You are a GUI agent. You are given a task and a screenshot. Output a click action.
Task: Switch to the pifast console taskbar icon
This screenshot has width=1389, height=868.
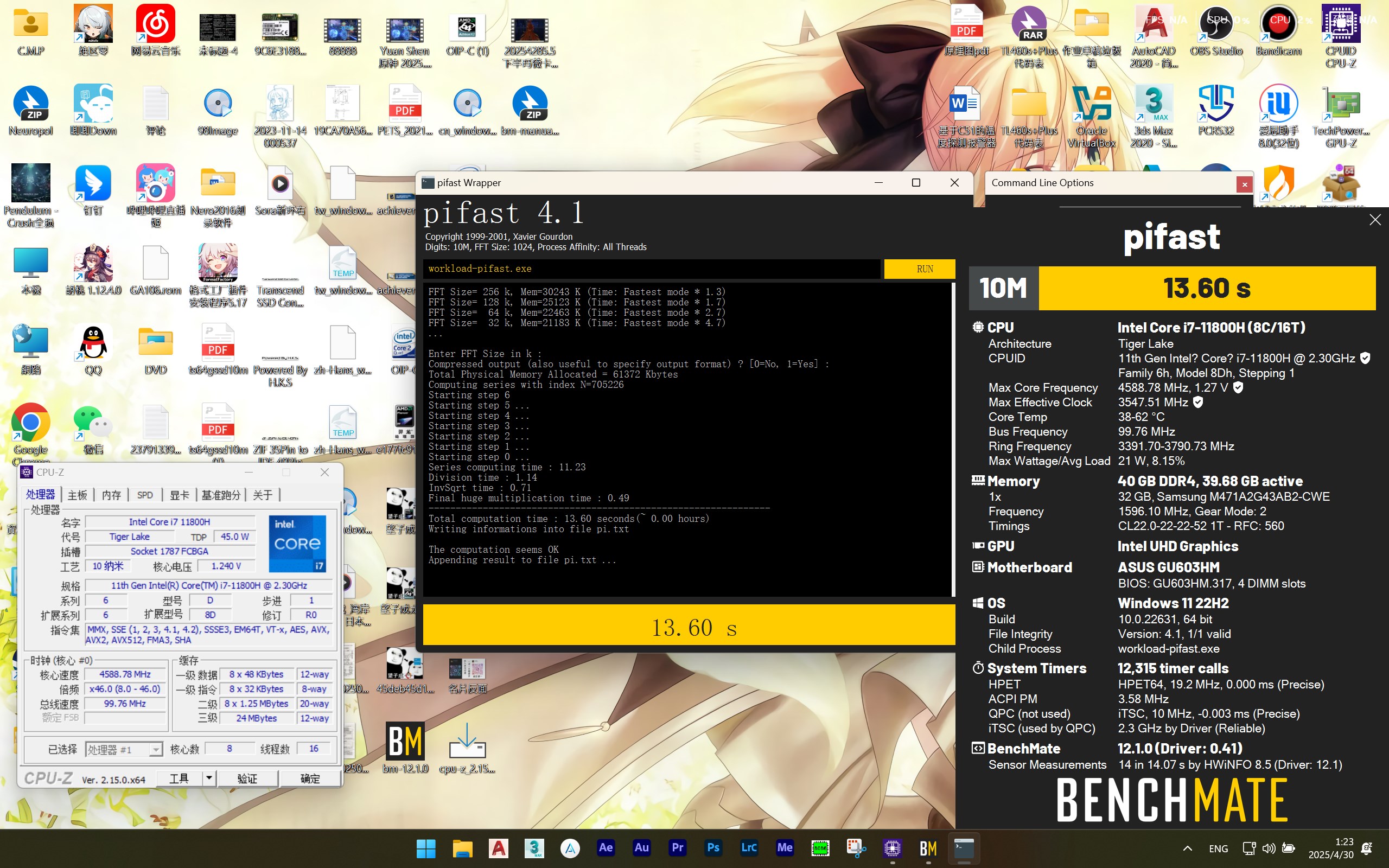(964, 848)
